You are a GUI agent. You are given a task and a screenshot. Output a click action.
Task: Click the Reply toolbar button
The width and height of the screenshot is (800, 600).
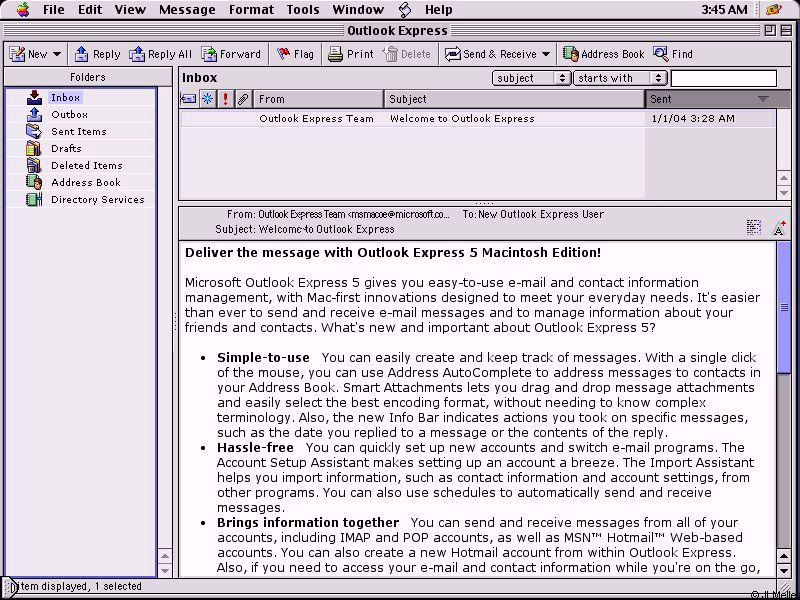tap(97, 54)
